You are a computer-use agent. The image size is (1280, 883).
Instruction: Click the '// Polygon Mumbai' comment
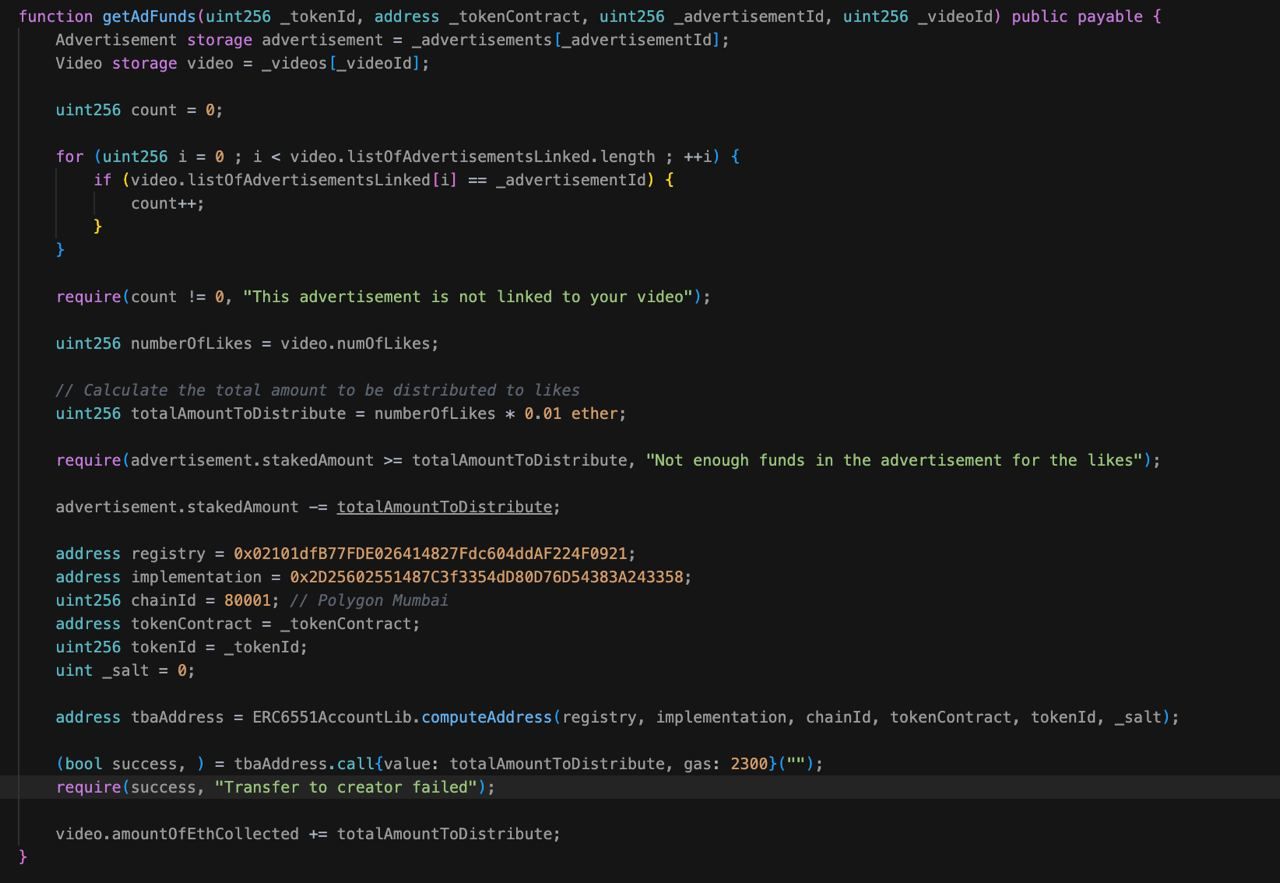coord(370,600)
